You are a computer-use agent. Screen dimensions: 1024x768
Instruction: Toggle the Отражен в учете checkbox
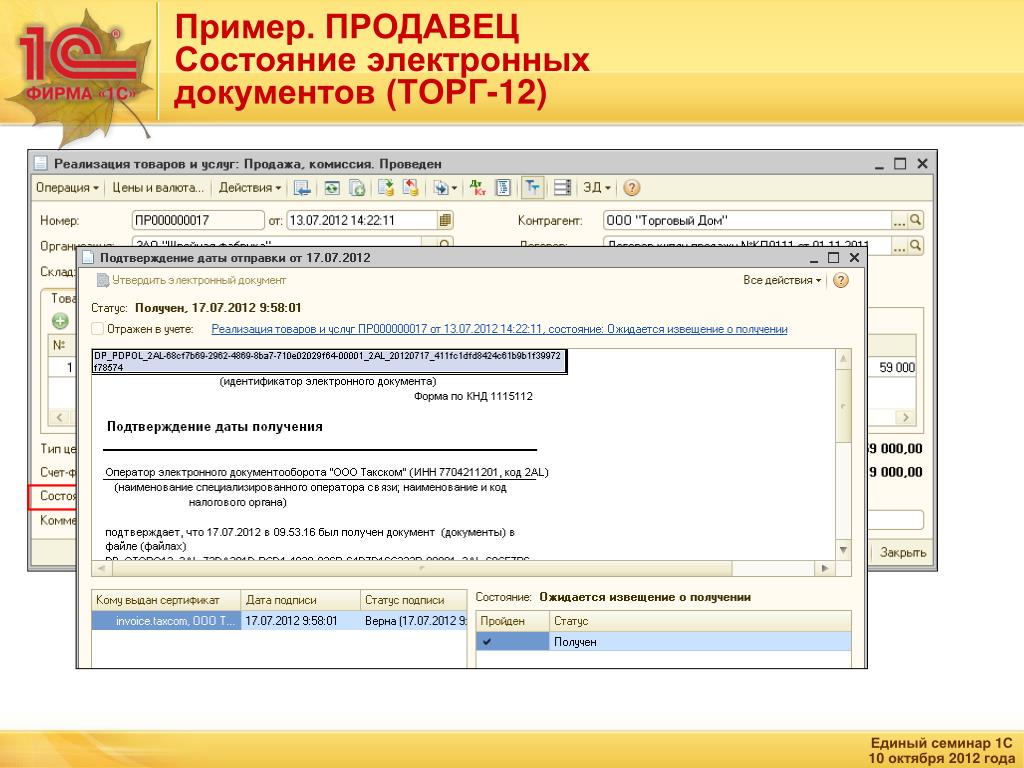pyautogui.click(x=97, y=328)
